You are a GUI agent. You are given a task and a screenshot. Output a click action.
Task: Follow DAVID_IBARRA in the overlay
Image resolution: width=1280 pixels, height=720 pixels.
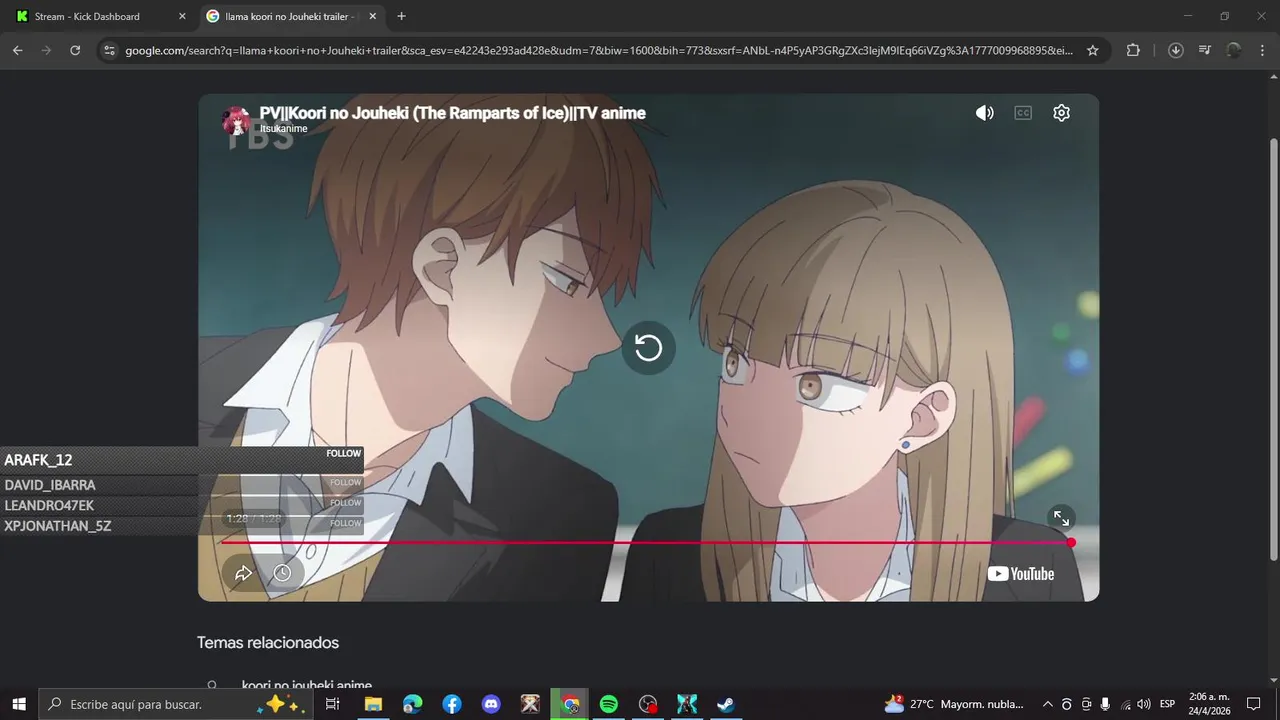pyautogui.click(x=345, y=483)
